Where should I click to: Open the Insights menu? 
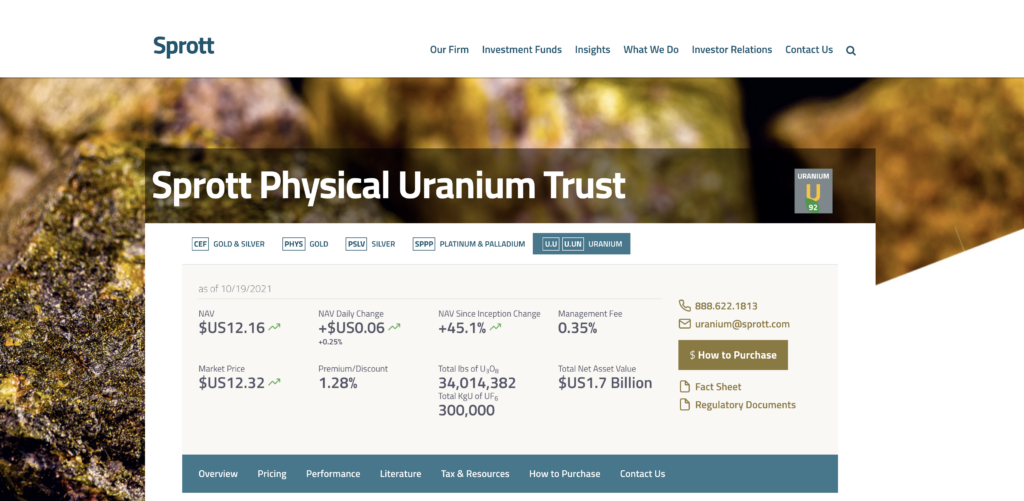[x=592, y=50]
